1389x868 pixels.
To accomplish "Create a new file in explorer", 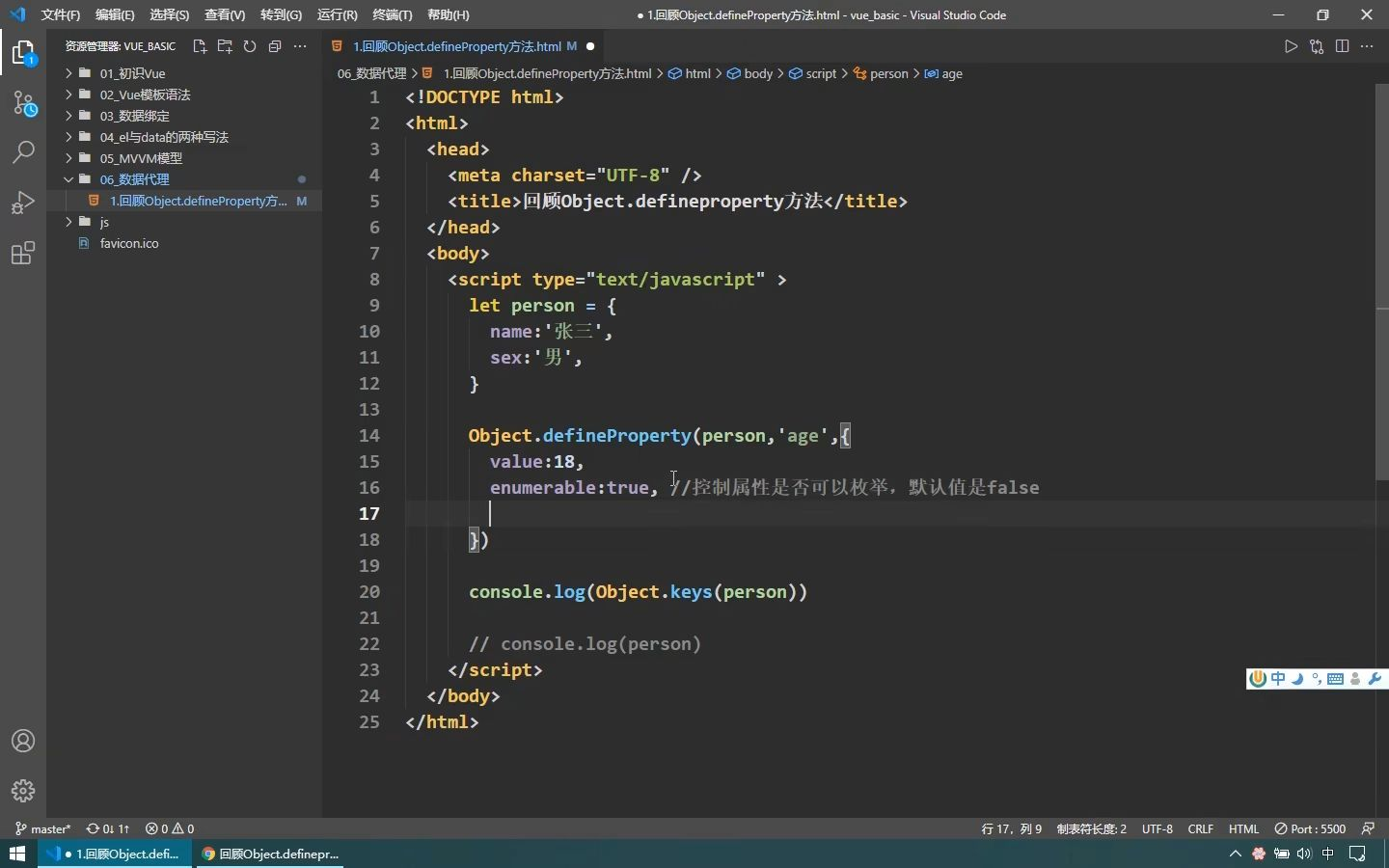I will (200, 46).
